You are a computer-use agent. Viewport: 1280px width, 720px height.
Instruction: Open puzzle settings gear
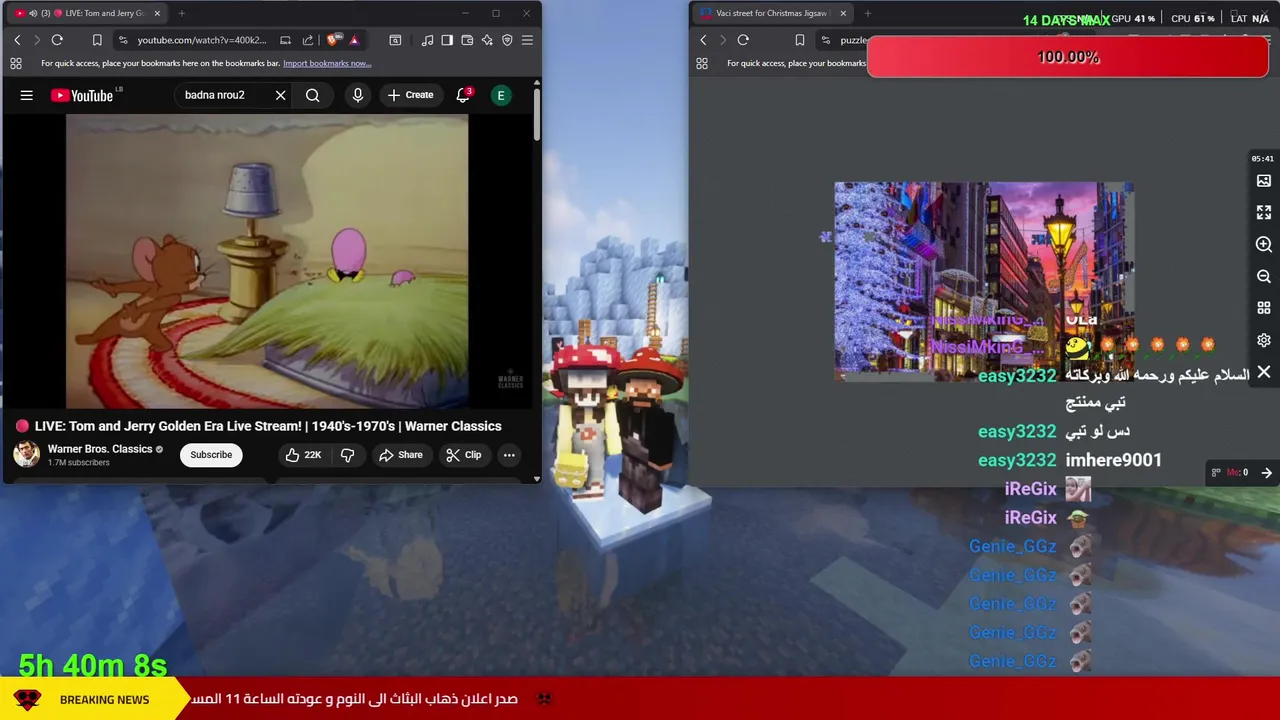tap(1264, 340)
